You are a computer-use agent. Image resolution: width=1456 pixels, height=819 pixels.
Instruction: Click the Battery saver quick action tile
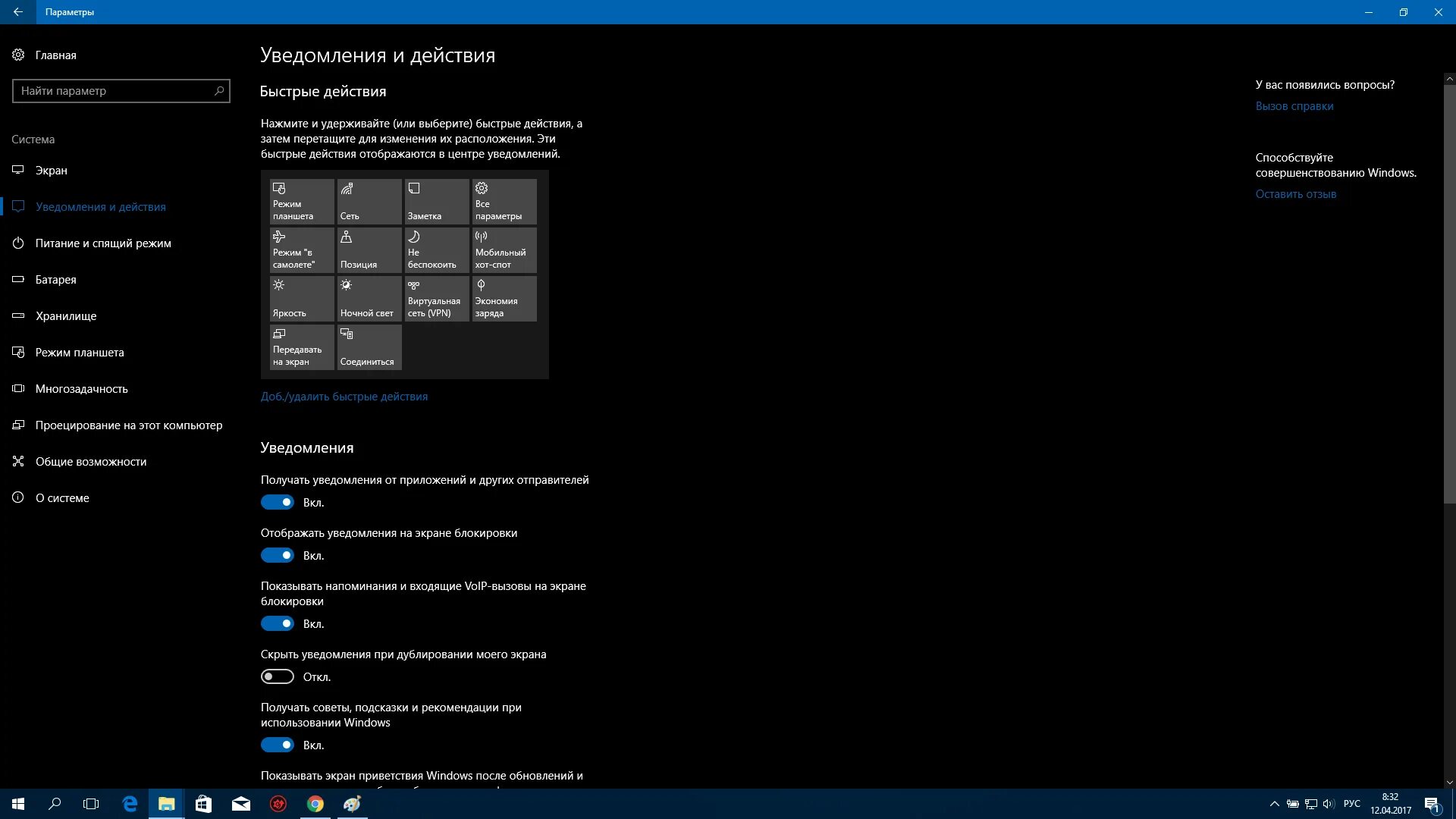[x=504, y=298]
